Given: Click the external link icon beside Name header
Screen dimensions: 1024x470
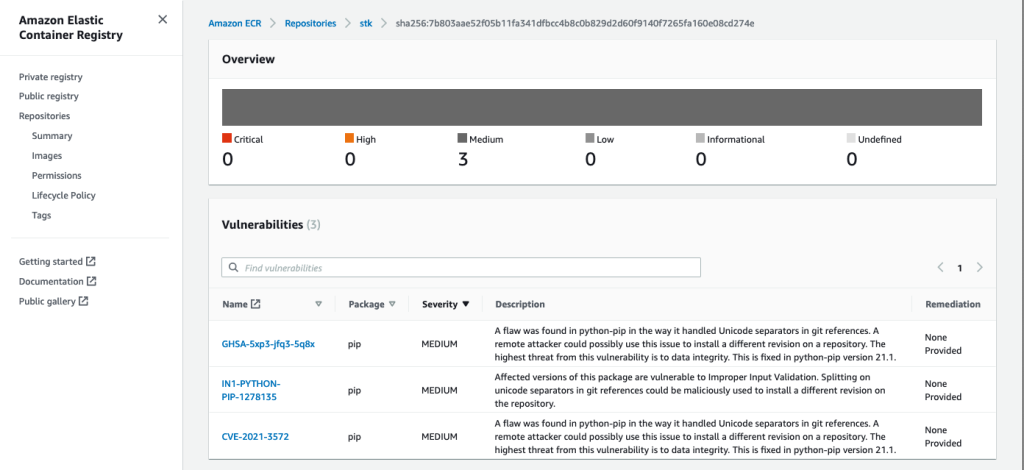Looking at the screenshot, I should [x=255, y=304].
